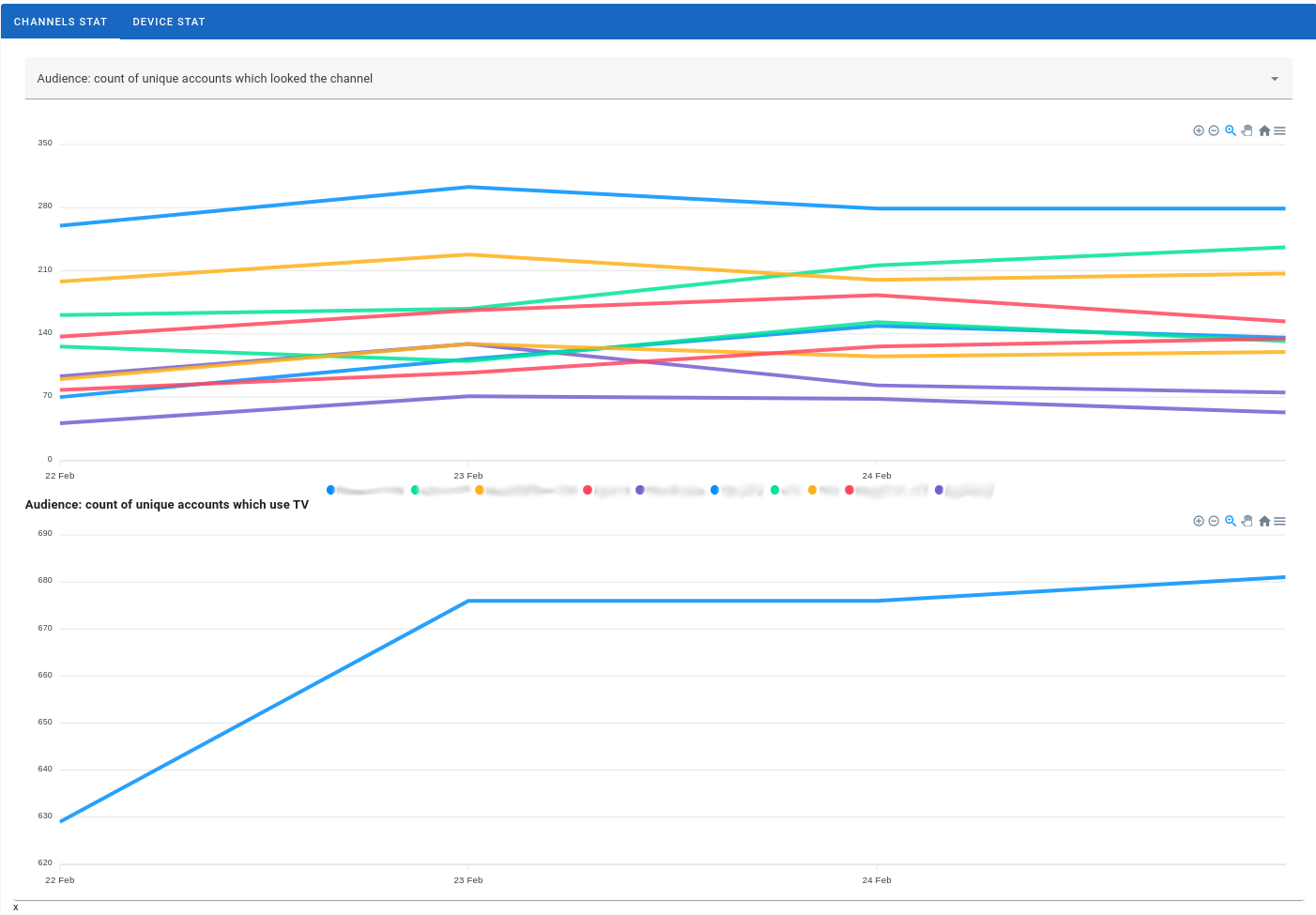
Task: Open the hamburger export menu of the TV chart
Action: click(1280, 522)
